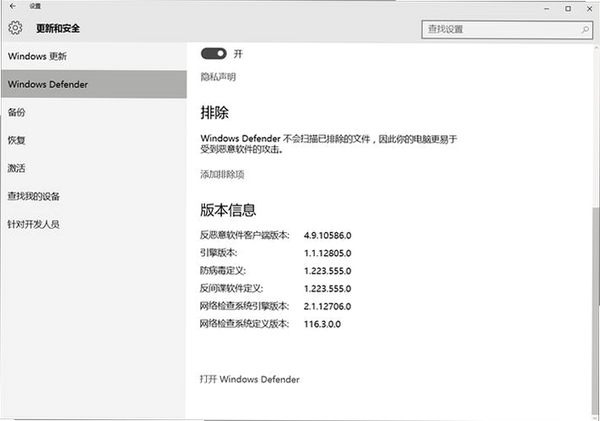The image size is (600, 421).
Task: Open the 备份 section
Action: pyautogui.click(x=93, y=112)
